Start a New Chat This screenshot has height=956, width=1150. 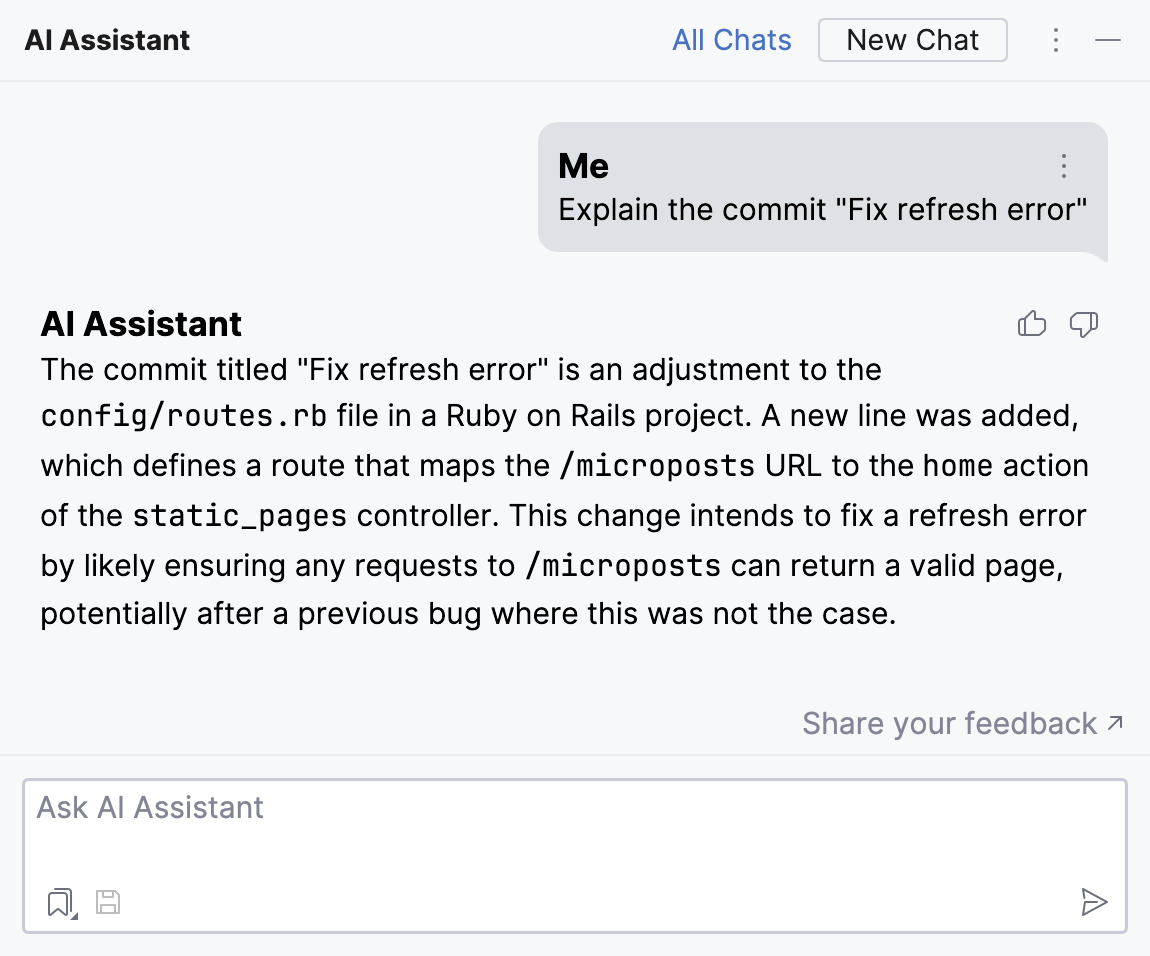click(912, 40)
